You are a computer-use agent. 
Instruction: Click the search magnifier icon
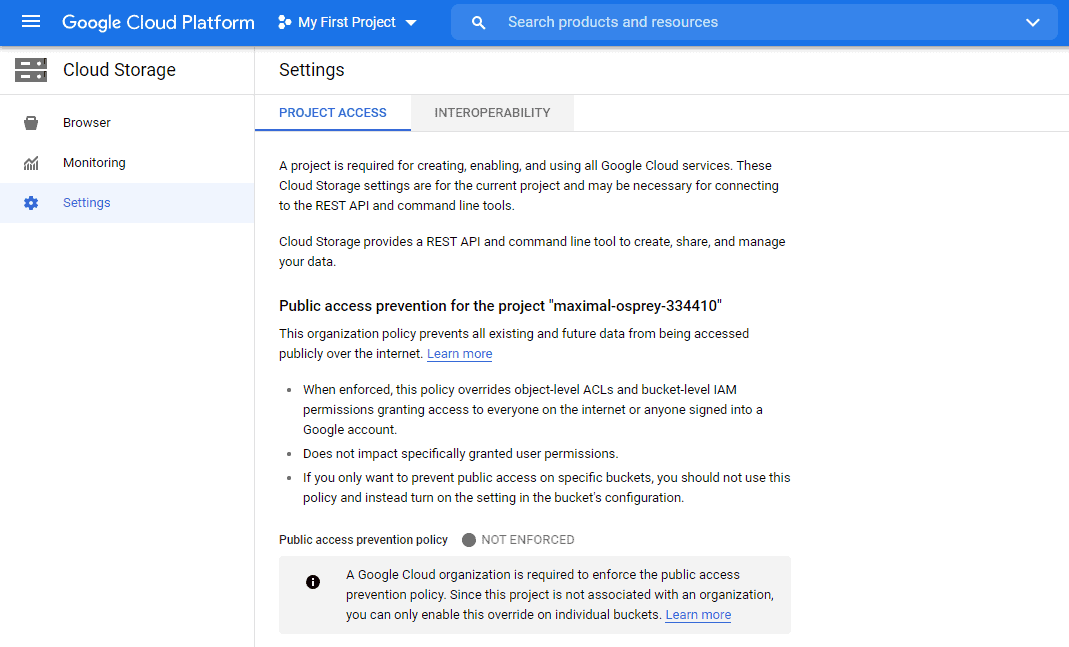click(x=479, y=22)
